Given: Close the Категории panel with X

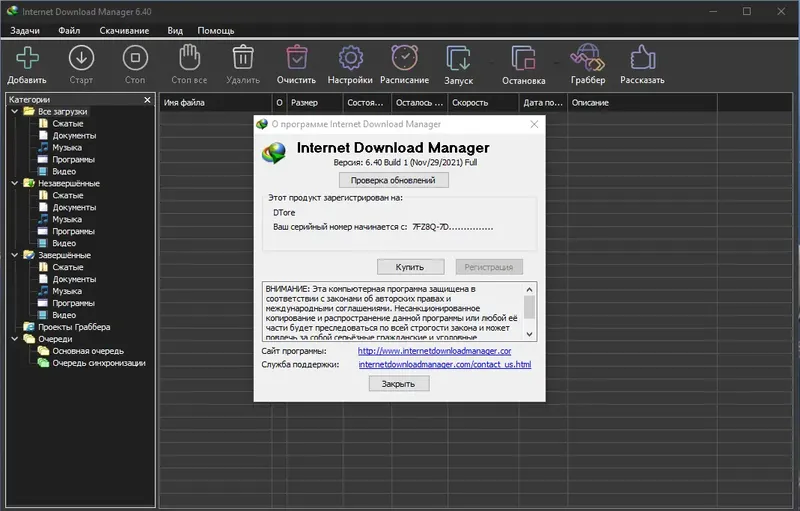Looking at the screenshot, I should click(147, 99).
